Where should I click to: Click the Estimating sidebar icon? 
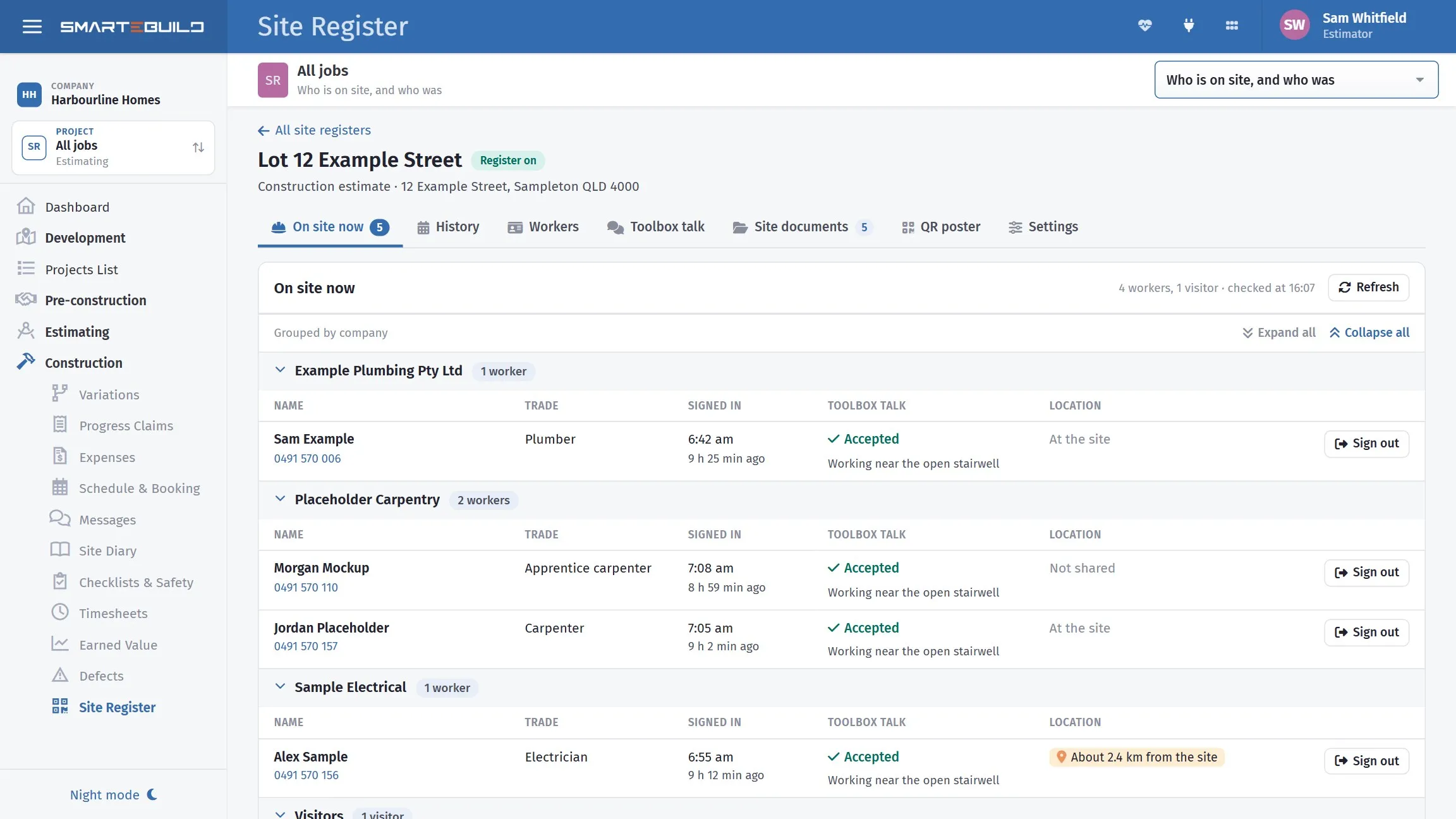tap(26, 331)
